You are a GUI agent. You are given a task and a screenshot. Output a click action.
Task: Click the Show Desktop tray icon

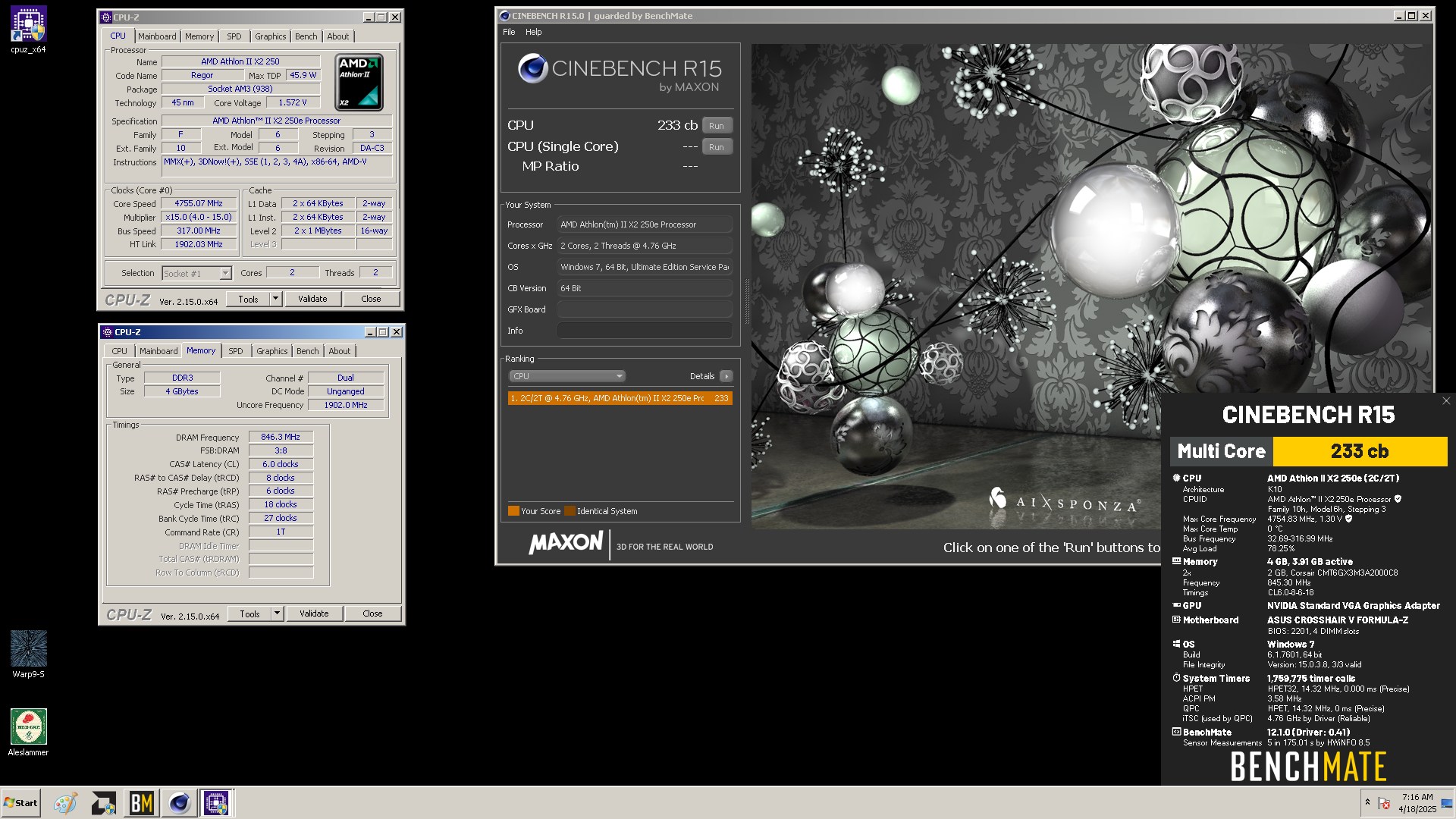point(1447,803)
